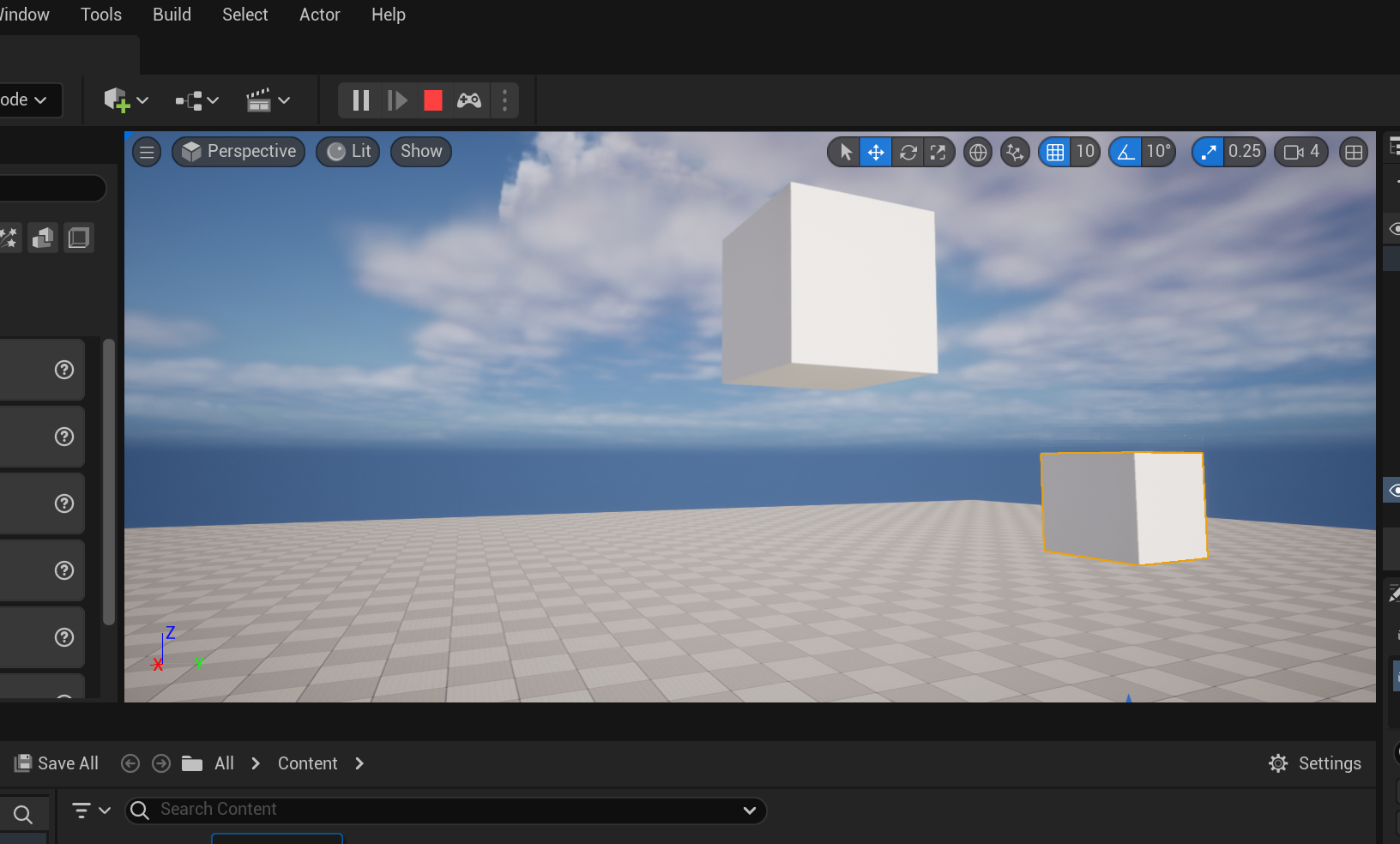Click the top help question mark icon
1400x844 pixels.
tap(64, 370)
